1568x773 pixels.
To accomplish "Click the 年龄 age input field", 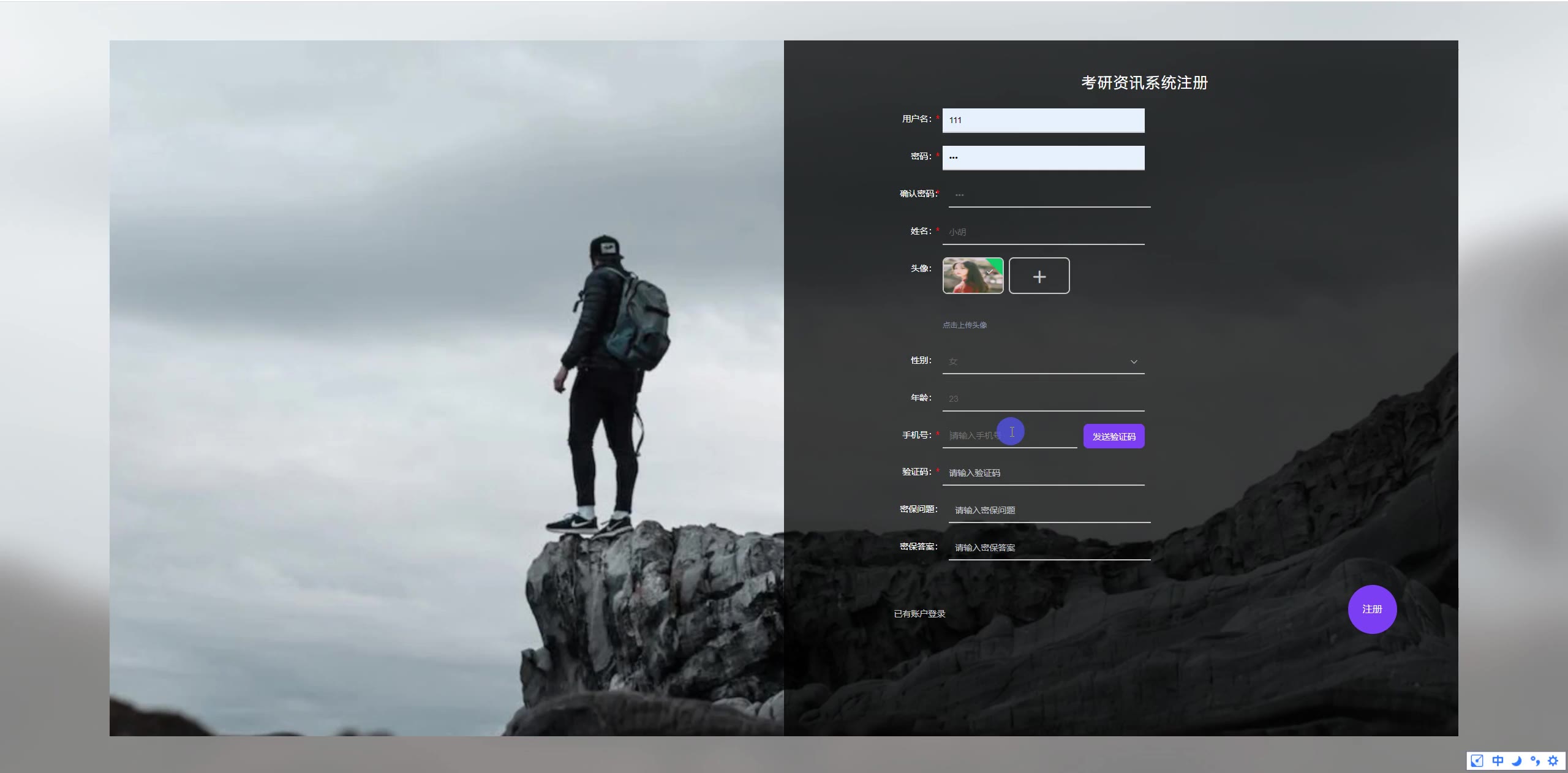I will click(x=1043, y=399).
